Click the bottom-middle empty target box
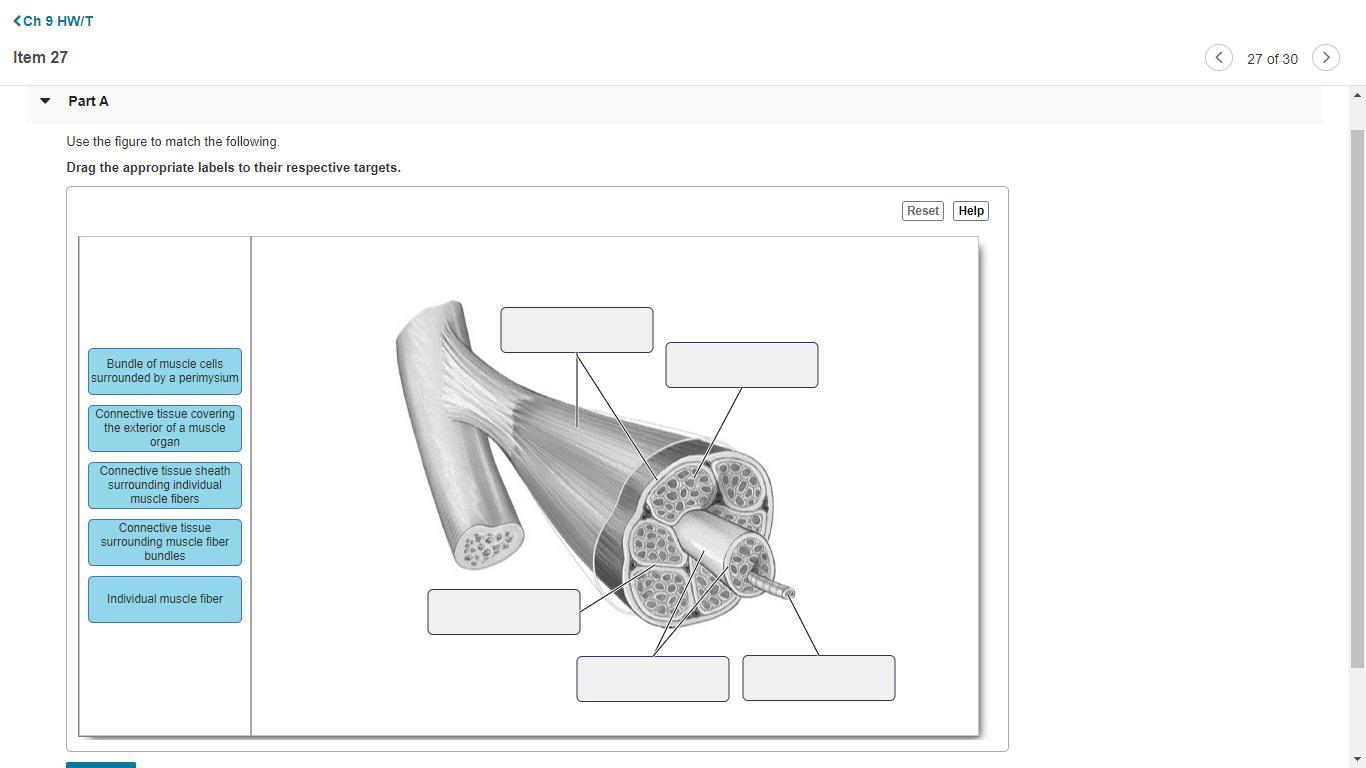1366x768 pixels. [653, 679]
